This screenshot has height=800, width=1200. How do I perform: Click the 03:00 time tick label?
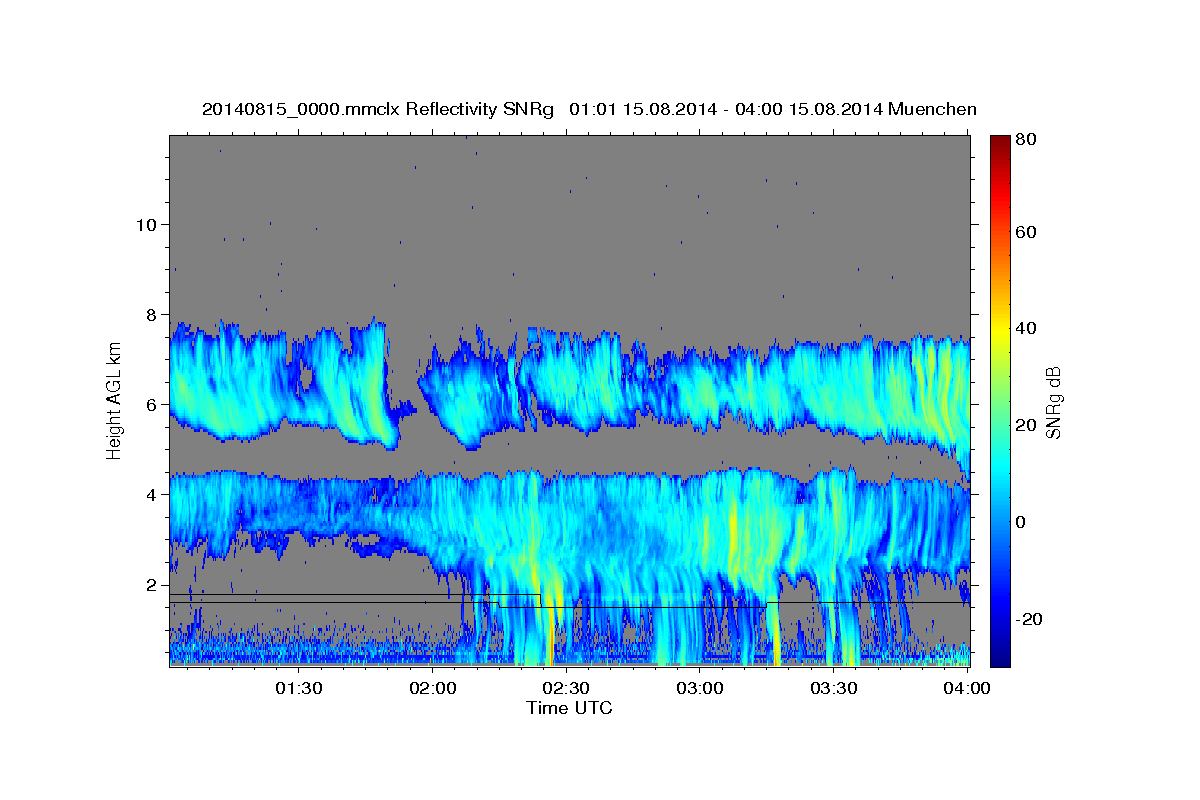[x=700, y=688]
